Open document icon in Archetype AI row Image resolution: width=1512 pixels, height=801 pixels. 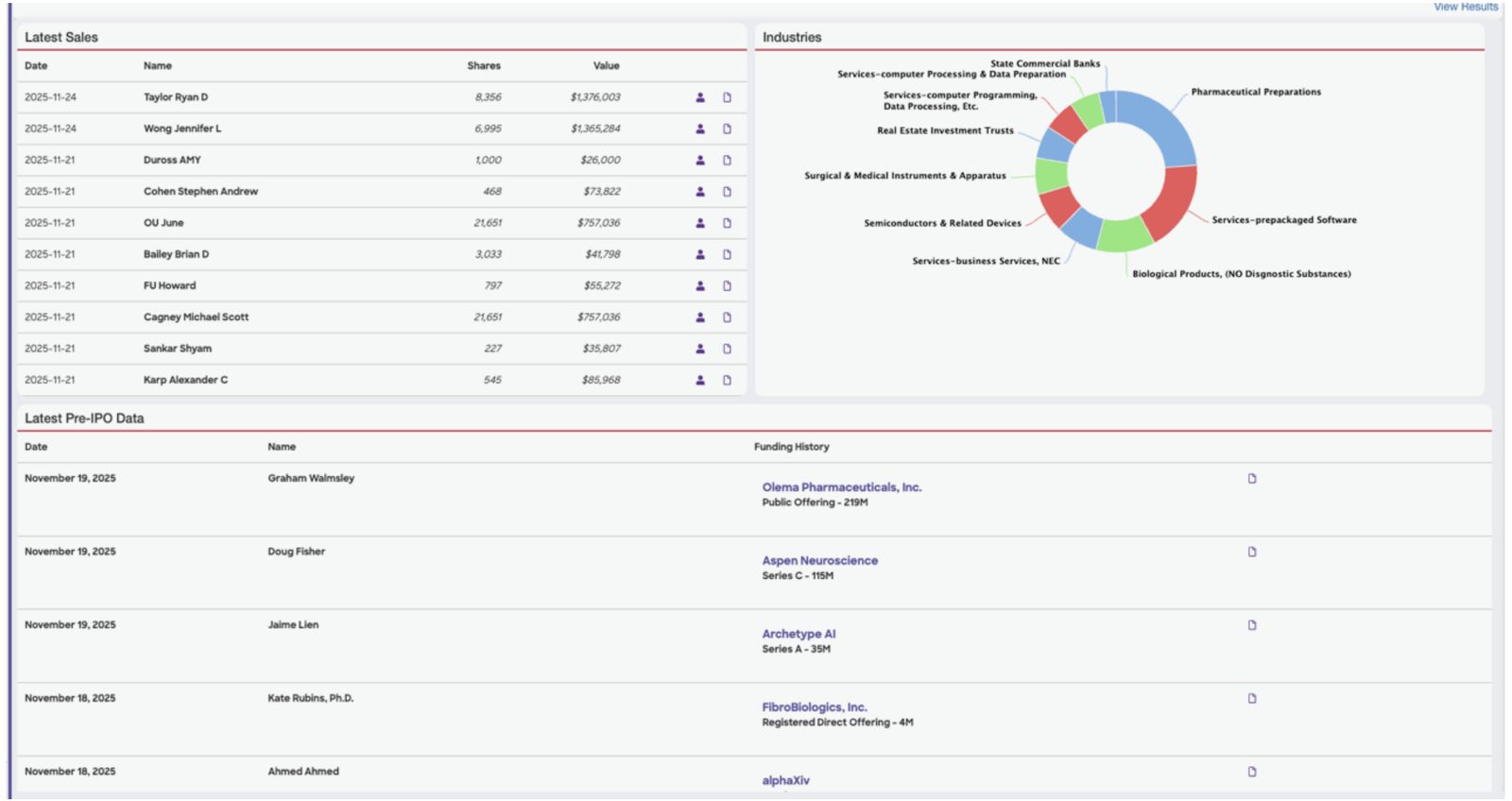(x=1252, y=624)
